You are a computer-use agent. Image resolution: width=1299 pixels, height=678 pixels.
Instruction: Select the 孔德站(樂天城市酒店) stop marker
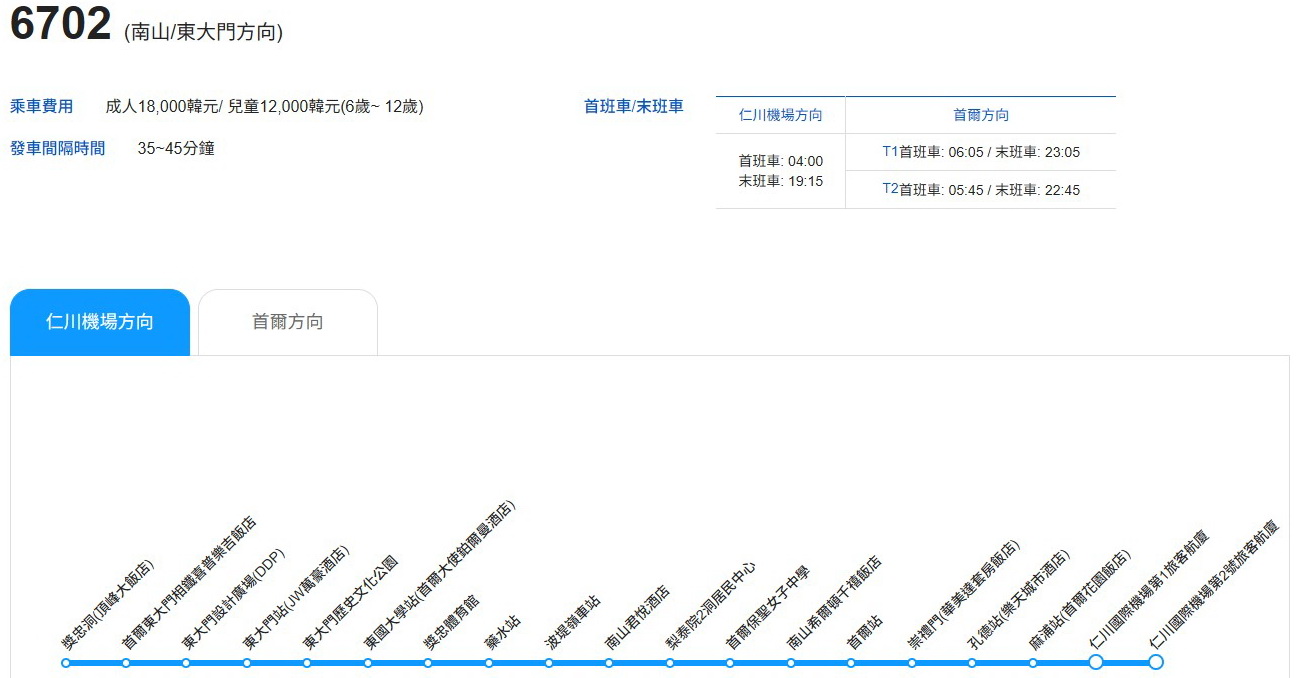pyautogui.click(x=972, y=662)
